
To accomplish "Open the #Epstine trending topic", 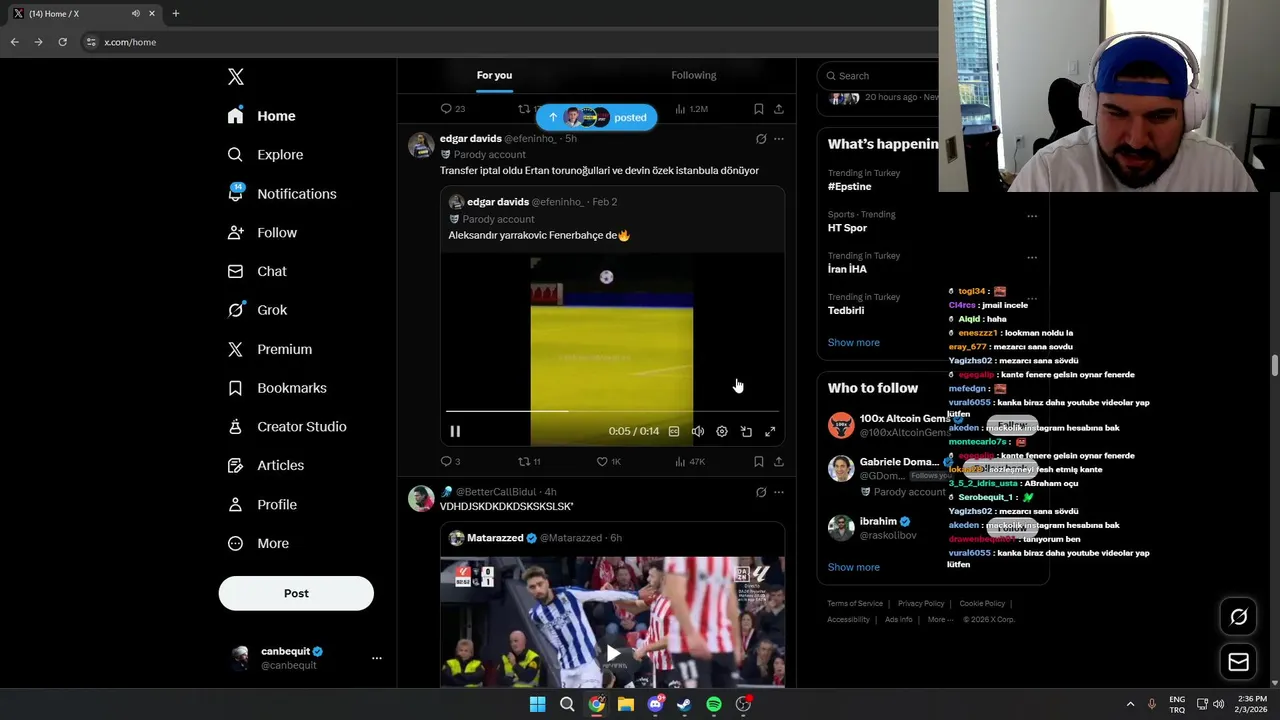I will click(850, 186).
